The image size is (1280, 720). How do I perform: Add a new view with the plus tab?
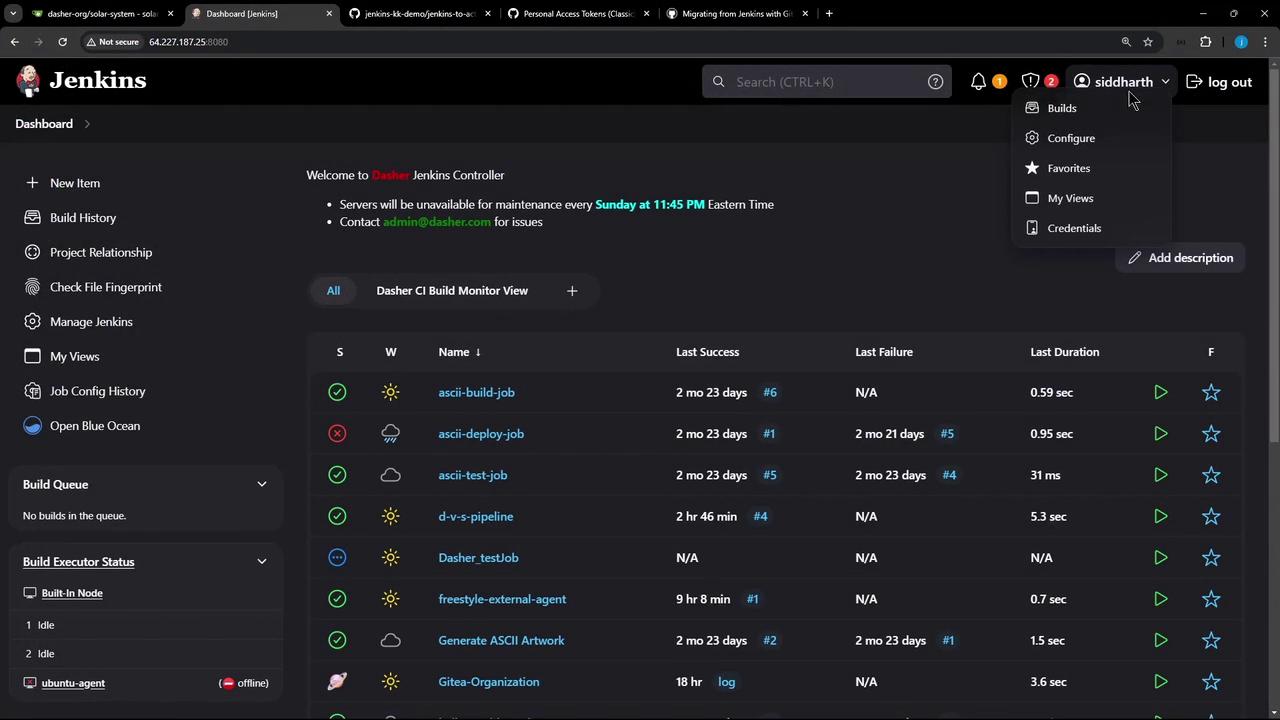tap(572, 291)
